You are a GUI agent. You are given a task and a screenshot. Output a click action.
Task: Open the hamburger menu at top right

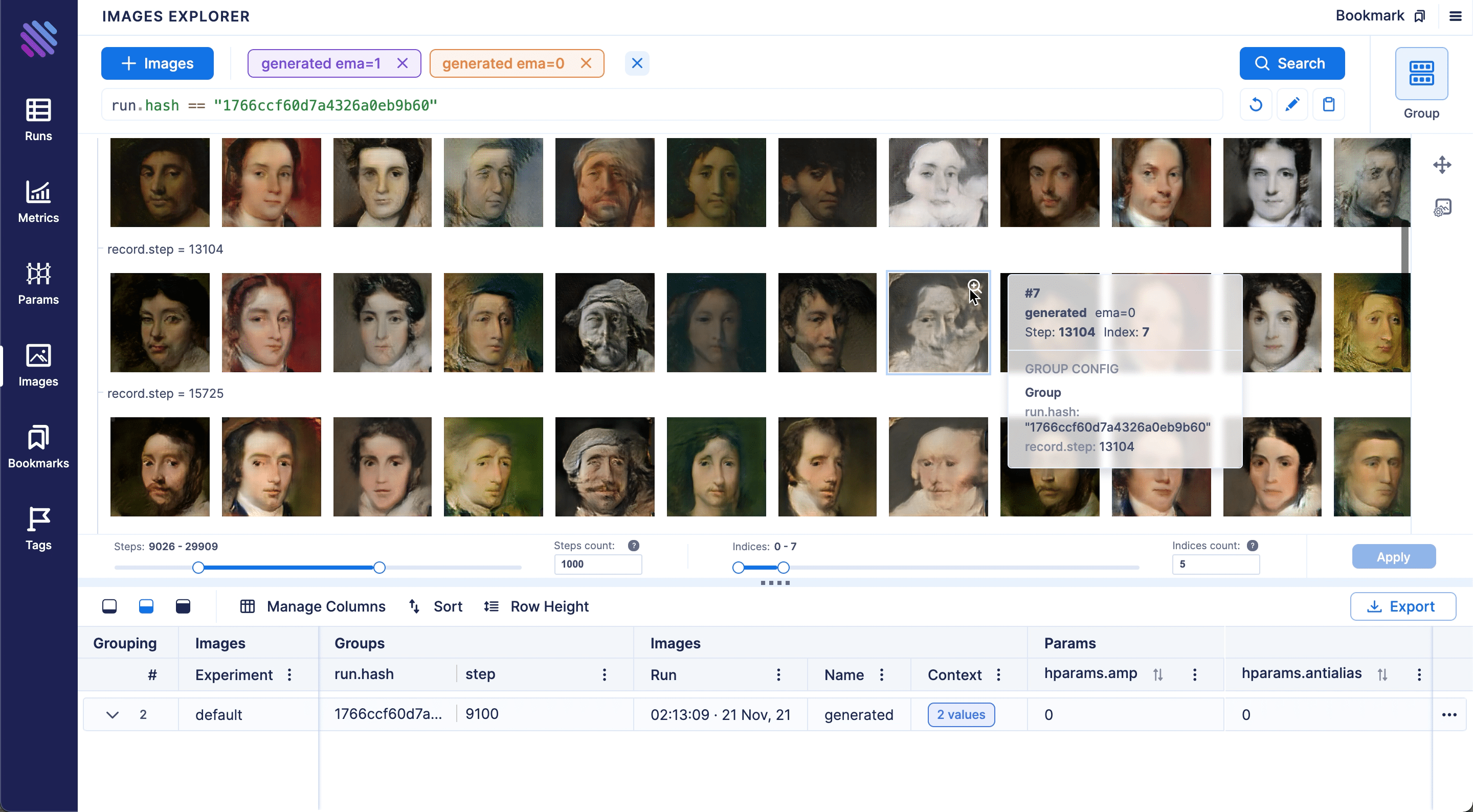click(1456, 16)
